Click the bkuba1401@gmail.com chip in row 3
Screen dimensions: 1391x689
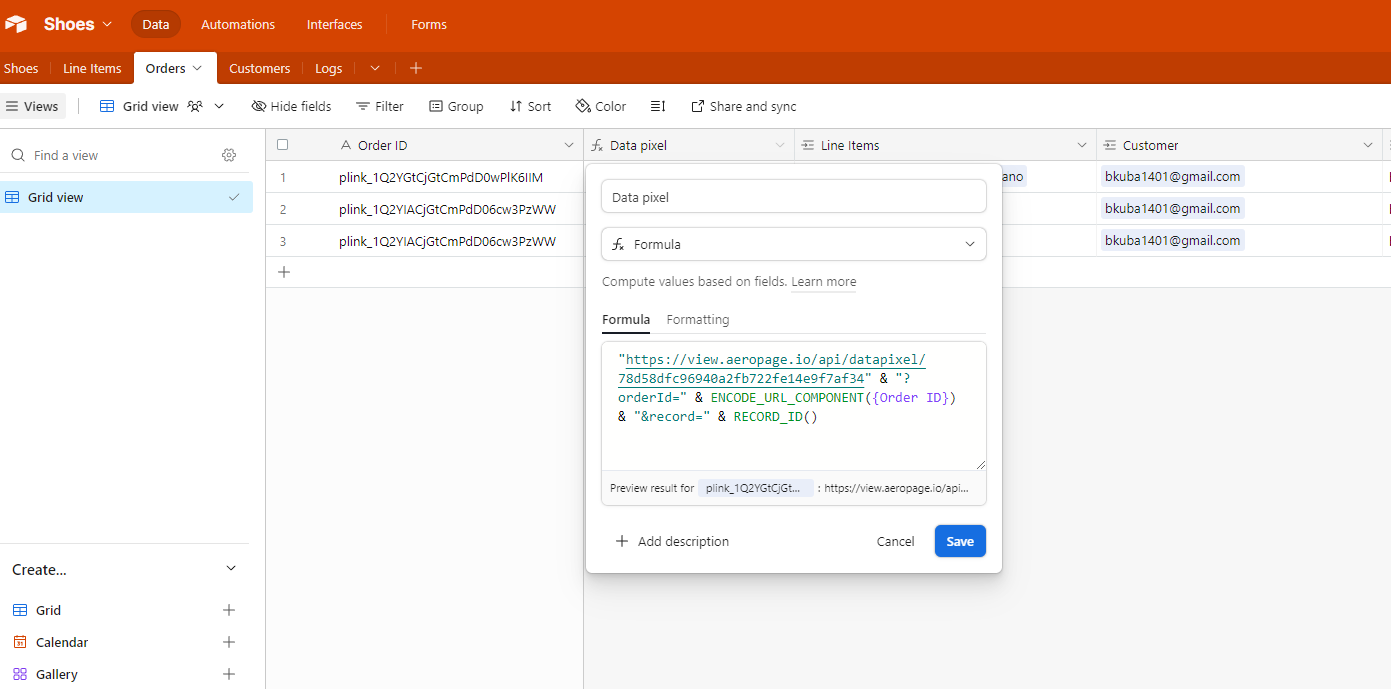click(x=1172, y=241)
